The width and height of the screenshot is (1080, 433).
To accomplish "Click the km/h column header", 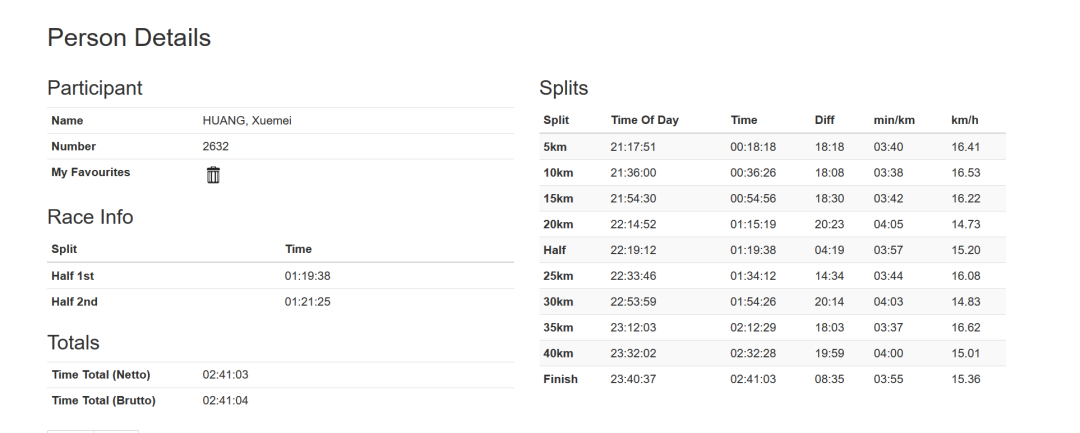I will [x=964, y=120].
